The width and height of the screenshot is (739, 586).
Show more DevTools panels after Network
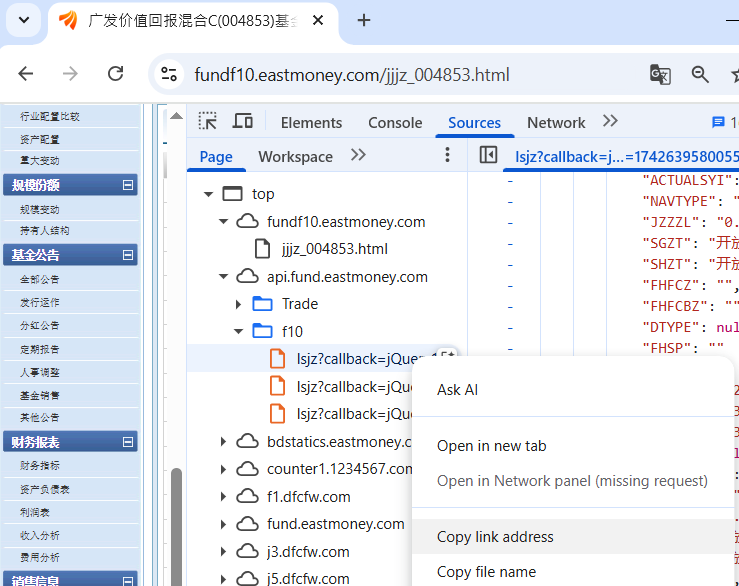[610, 121]
